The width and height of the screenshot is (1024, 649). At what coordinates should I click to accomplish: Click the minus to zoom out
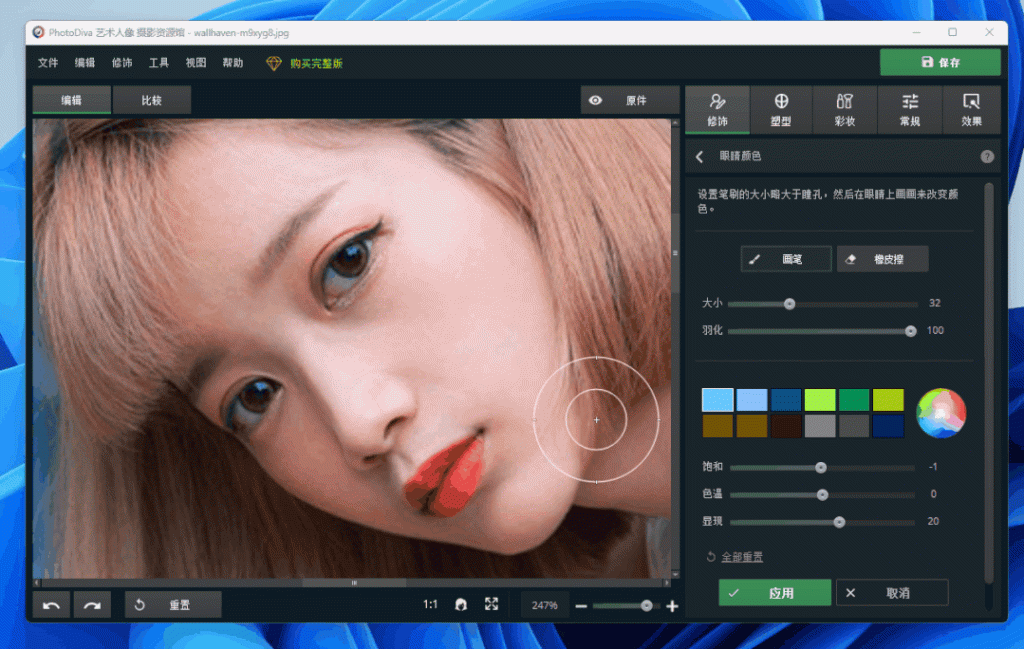coord(582,605)
